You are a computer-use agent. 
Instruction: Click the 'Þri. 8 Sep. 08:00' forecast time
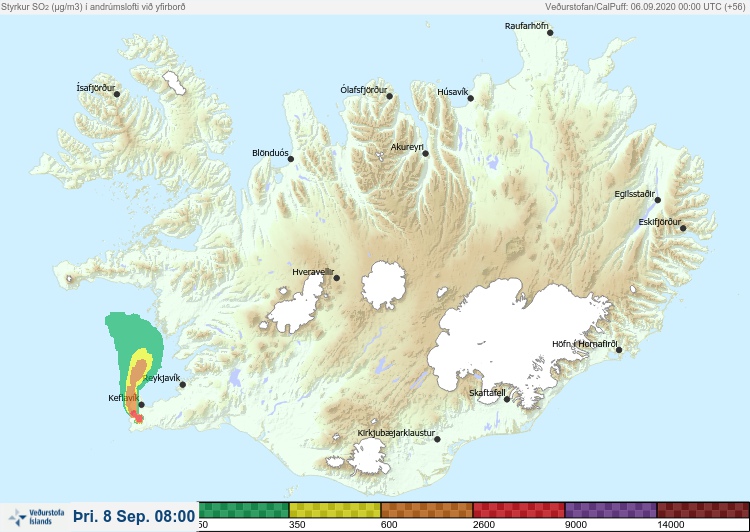[134, 516]
